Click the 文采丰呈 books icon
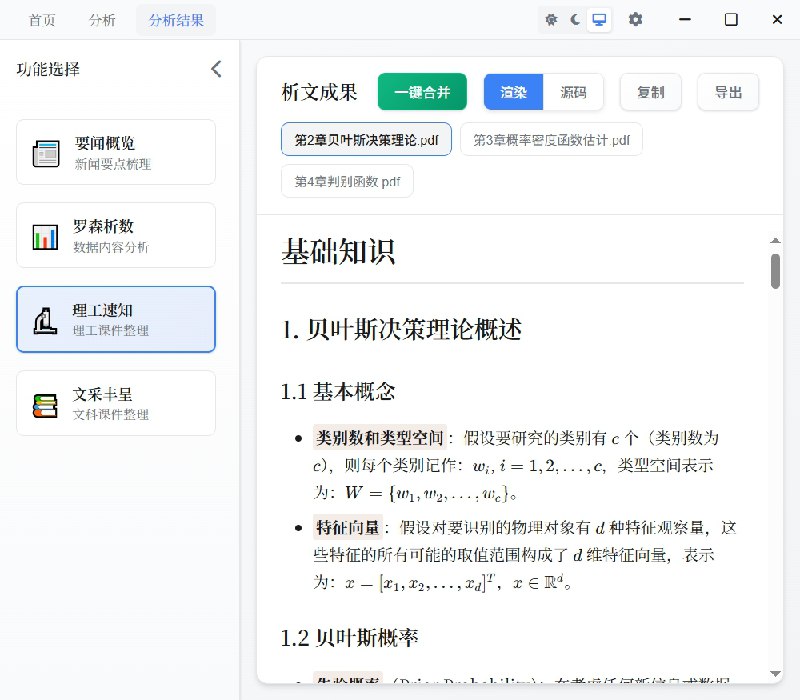 pos(45,402)
